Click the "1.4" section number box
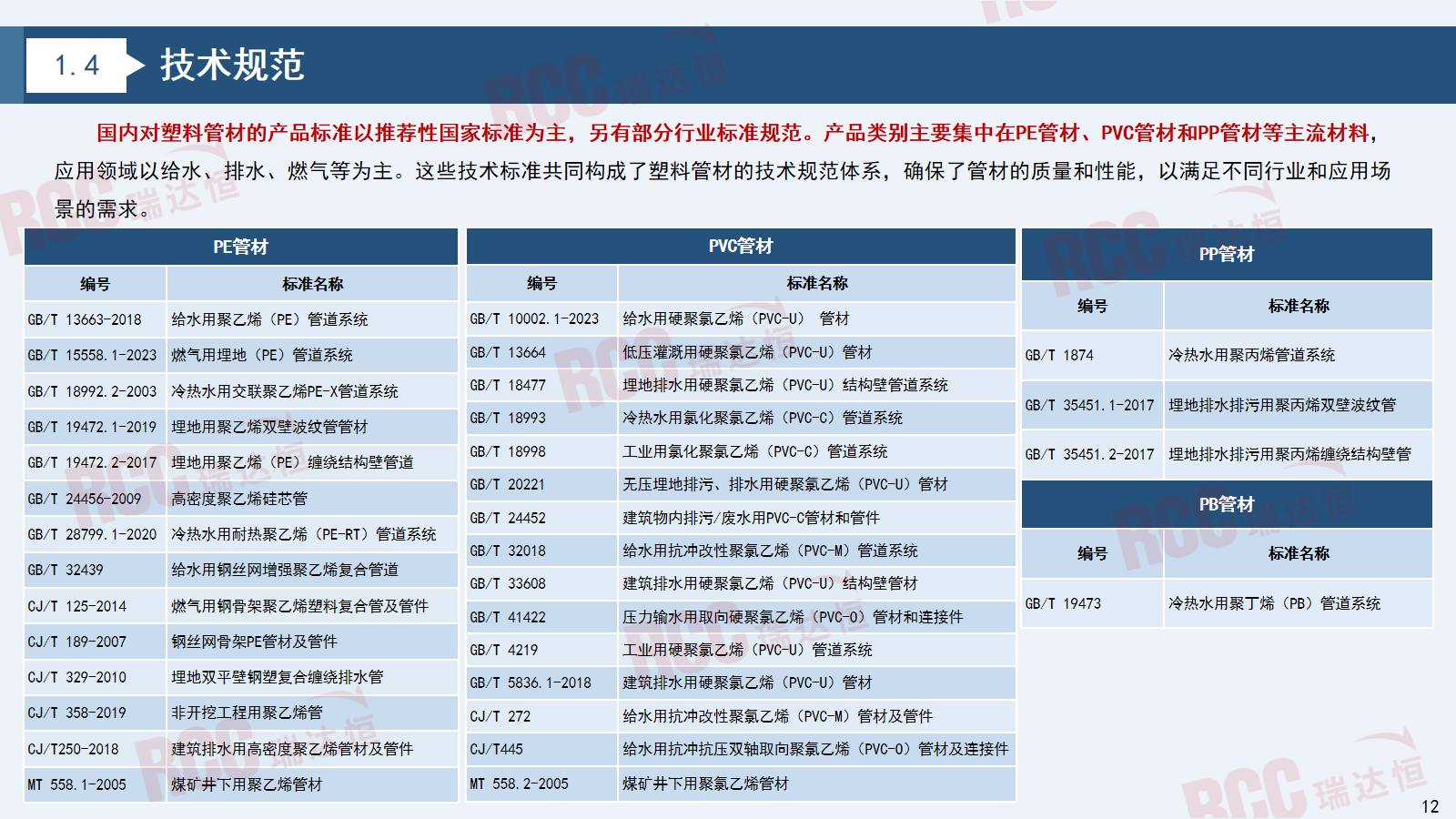 point(76,66)
